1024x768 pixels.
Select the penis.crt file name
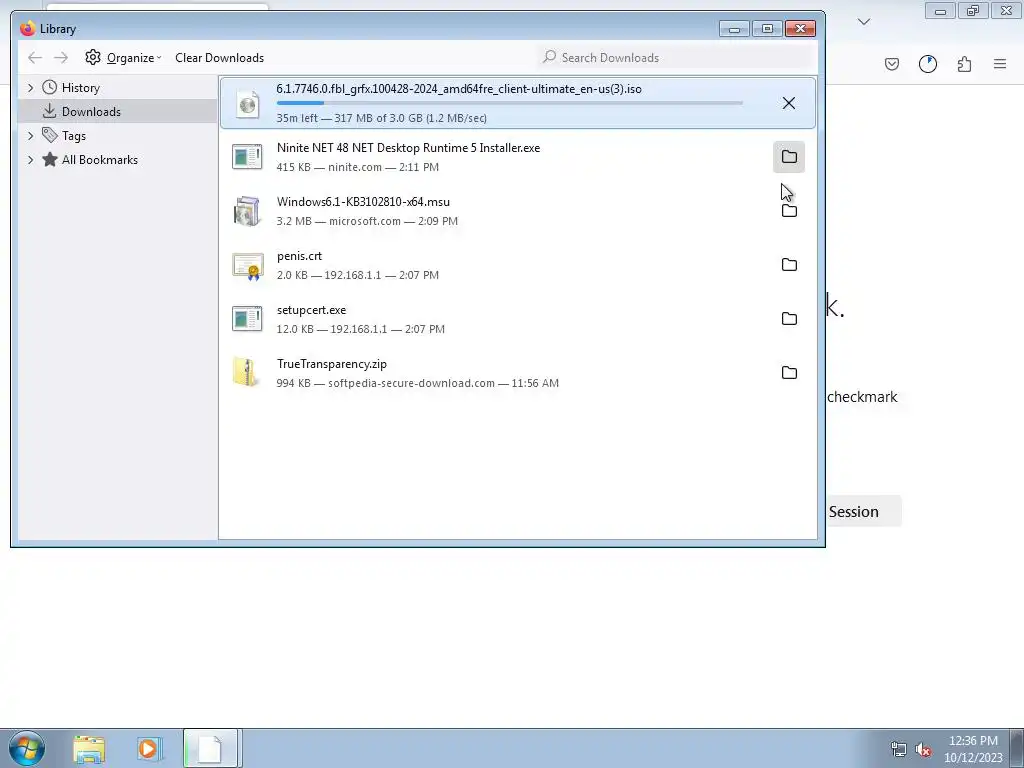[x=299, y=256]
